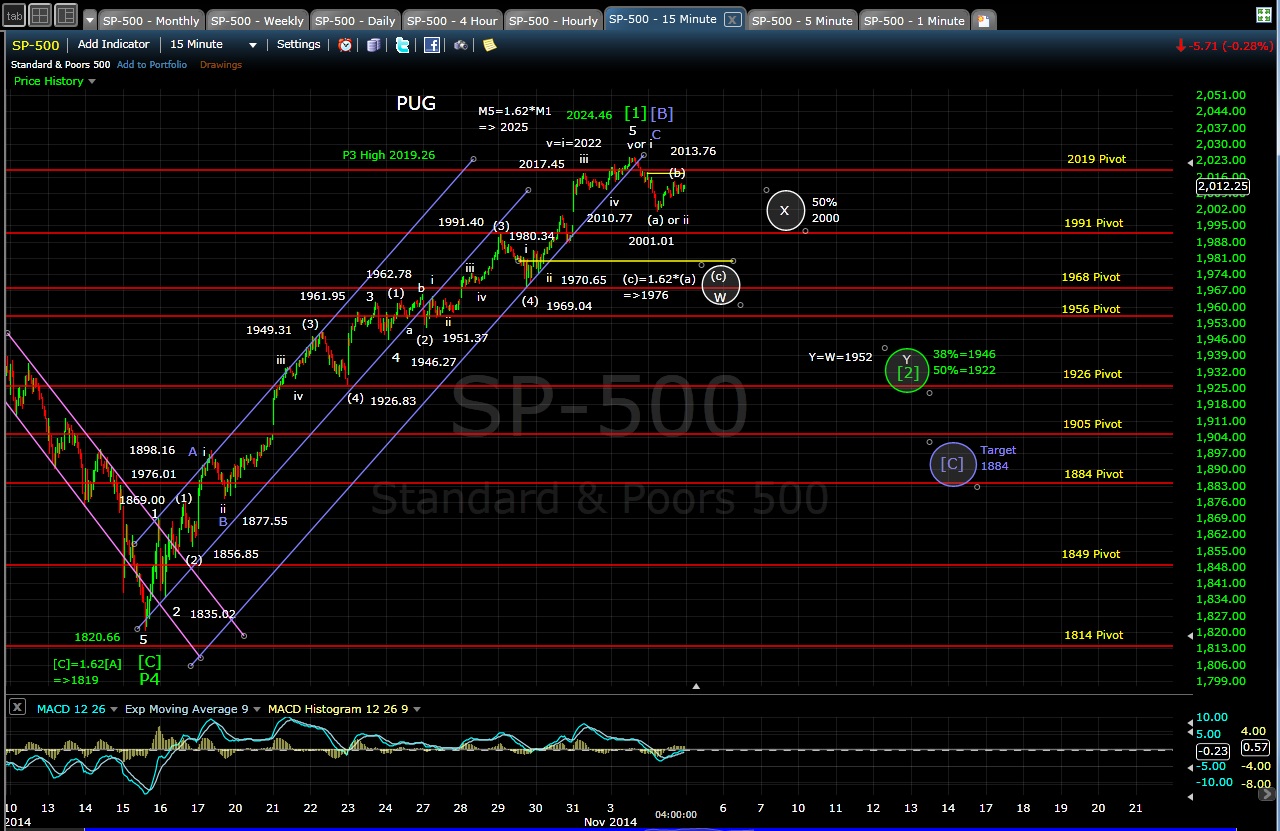Click the 'Nov 2014' date axis label
The height and width of the screenshot is (831, 1280).
(609, 821)
